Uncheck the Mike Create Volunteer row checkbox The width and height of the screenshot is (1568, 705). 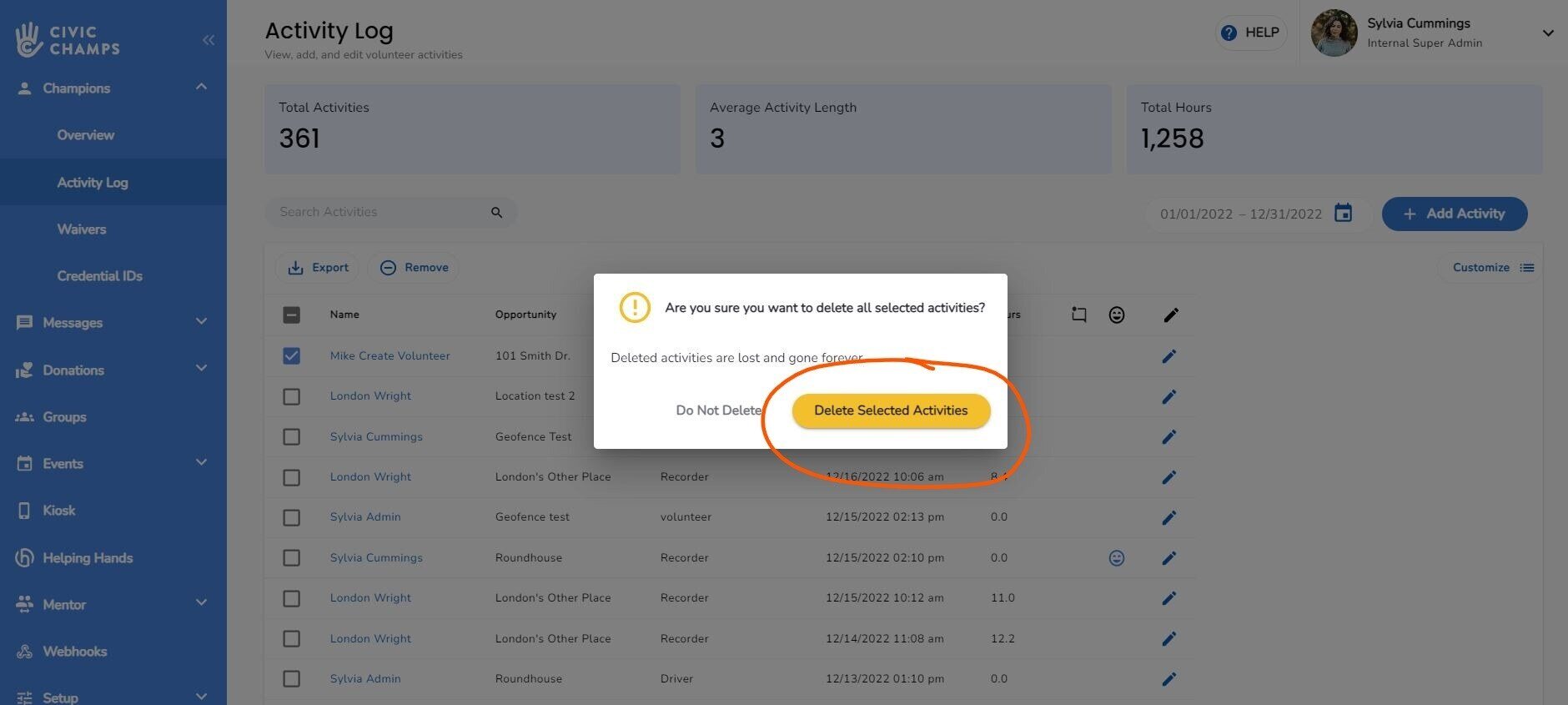point(291,356)
